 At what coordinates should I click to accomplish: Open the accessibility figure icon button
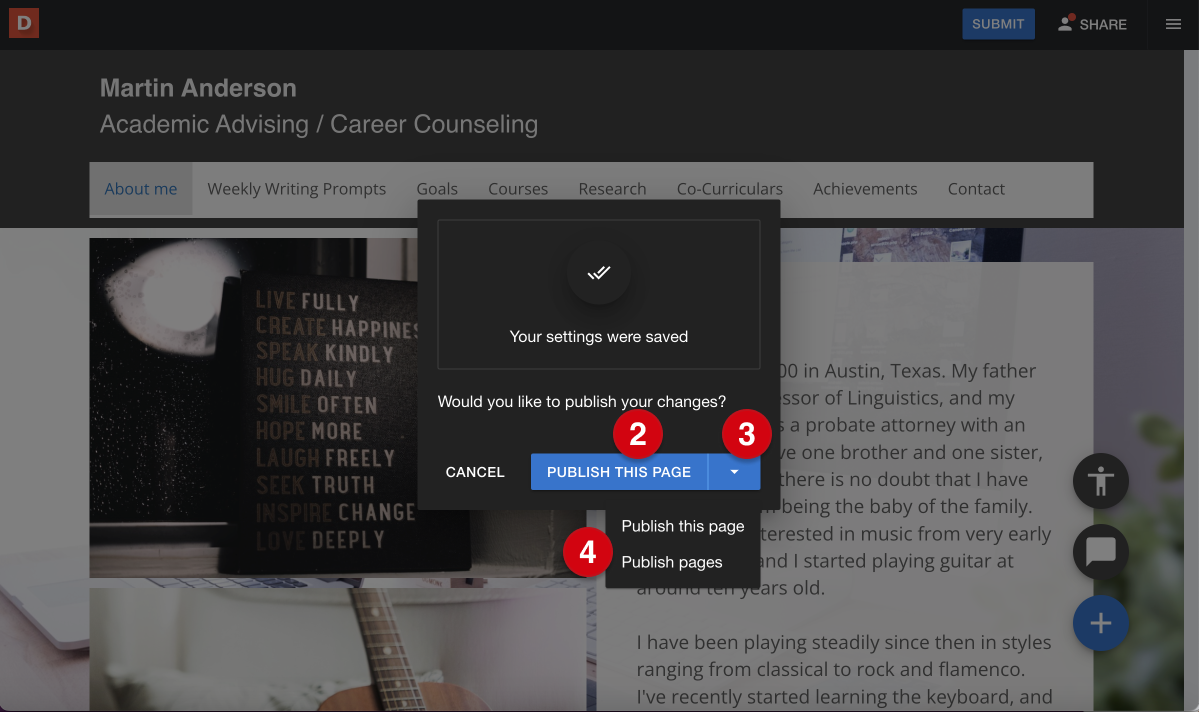point(1100,481)
